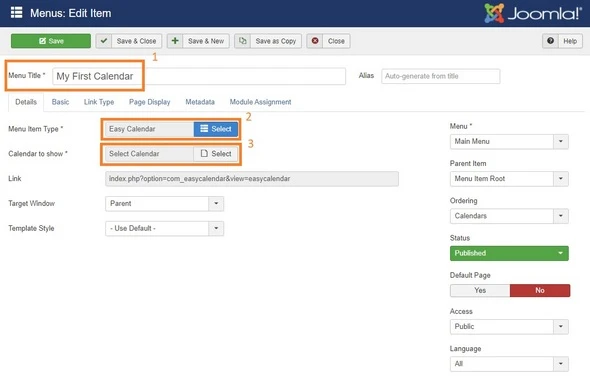Screen dimensions: 590x381
Task: Click Save as Copy label
Action: 276,41
